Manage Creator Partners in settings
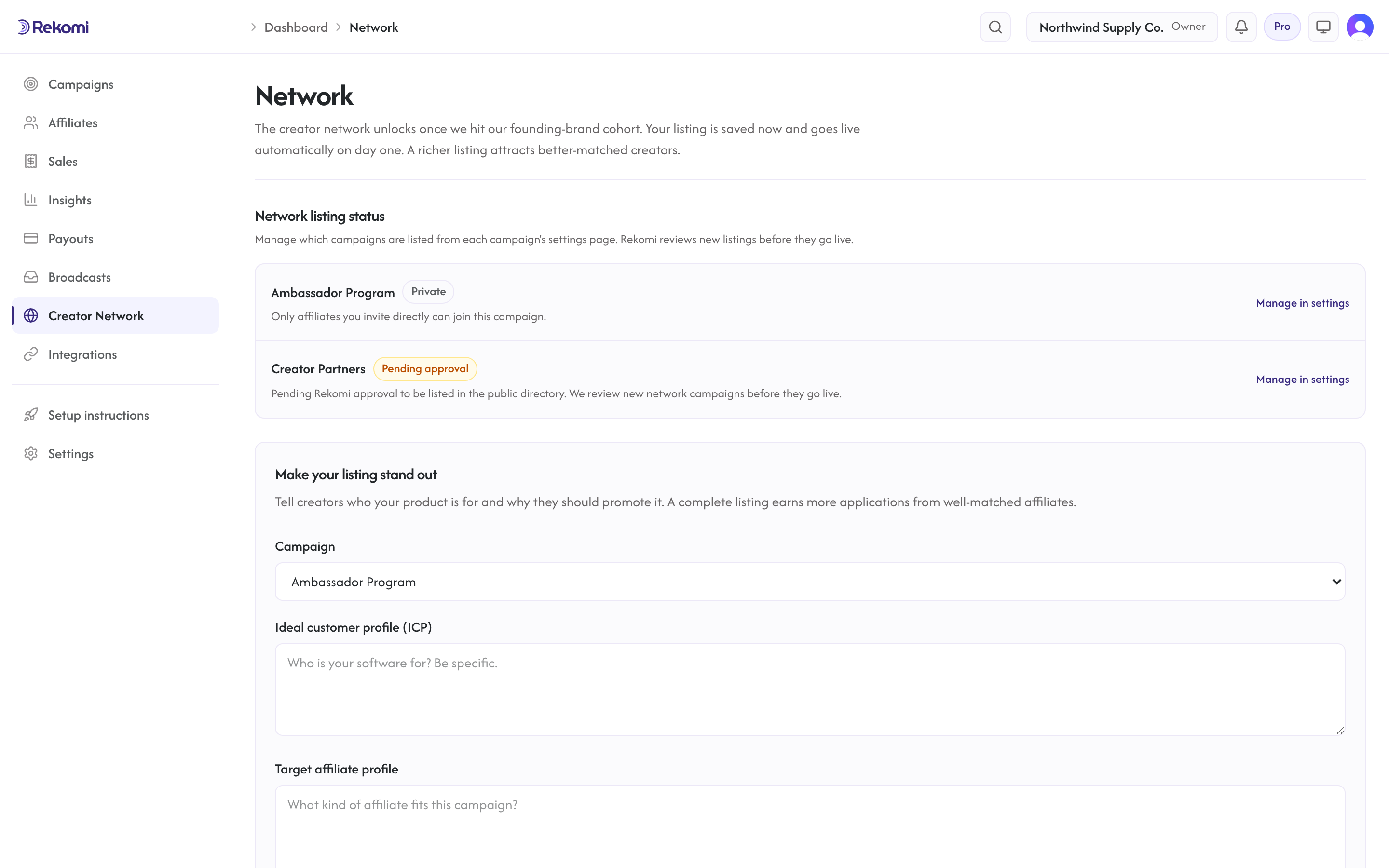1389x868 pixels. [1302, 380]
